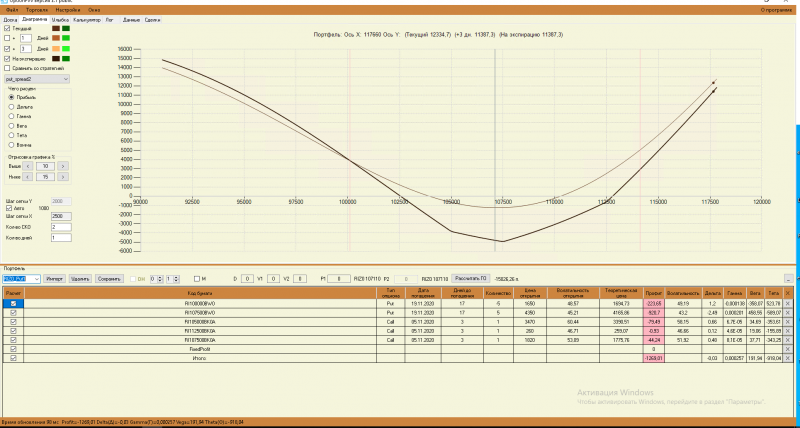Image resolution: width=800 pixels, height=428 pixels.
Task: Select the 'Дельта' radio button
Action: tap(11, 107)
